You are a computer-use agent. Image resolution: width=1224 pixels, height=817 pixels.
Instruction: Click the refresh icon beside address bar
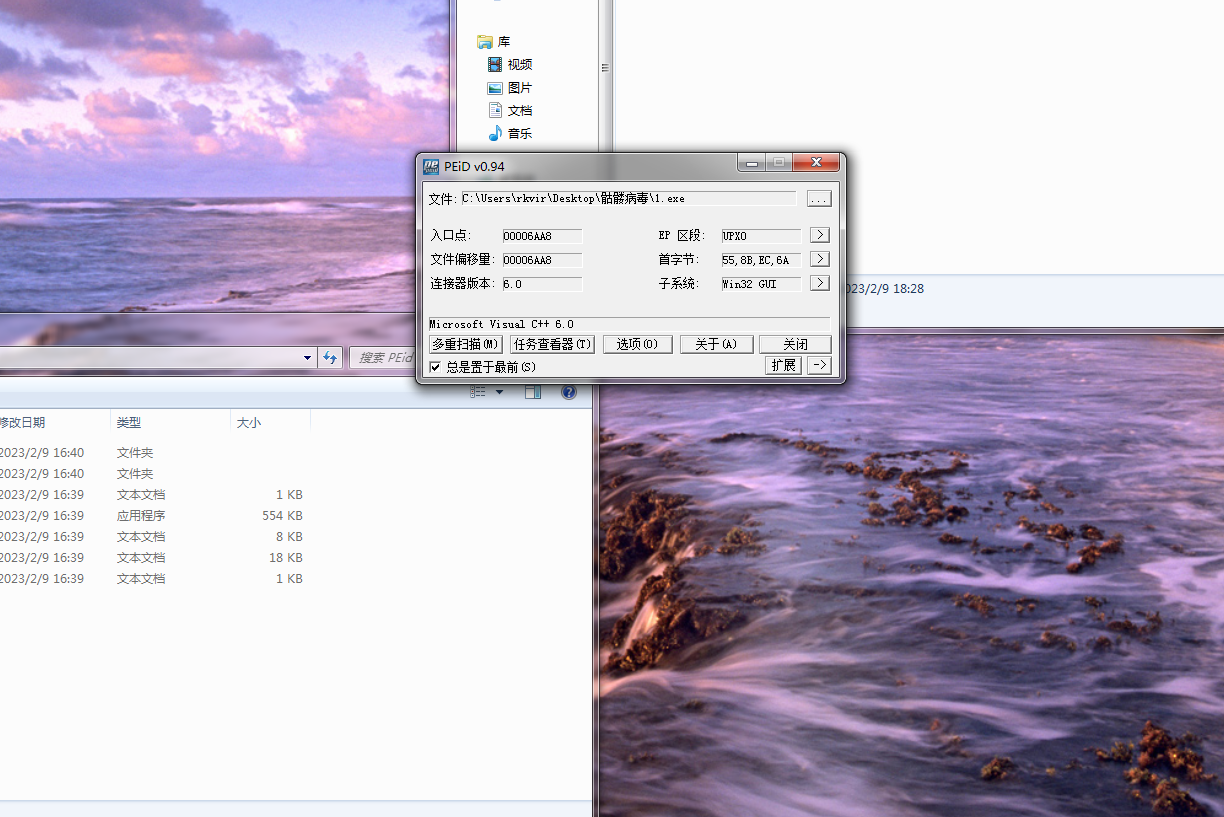coord(331,358)
